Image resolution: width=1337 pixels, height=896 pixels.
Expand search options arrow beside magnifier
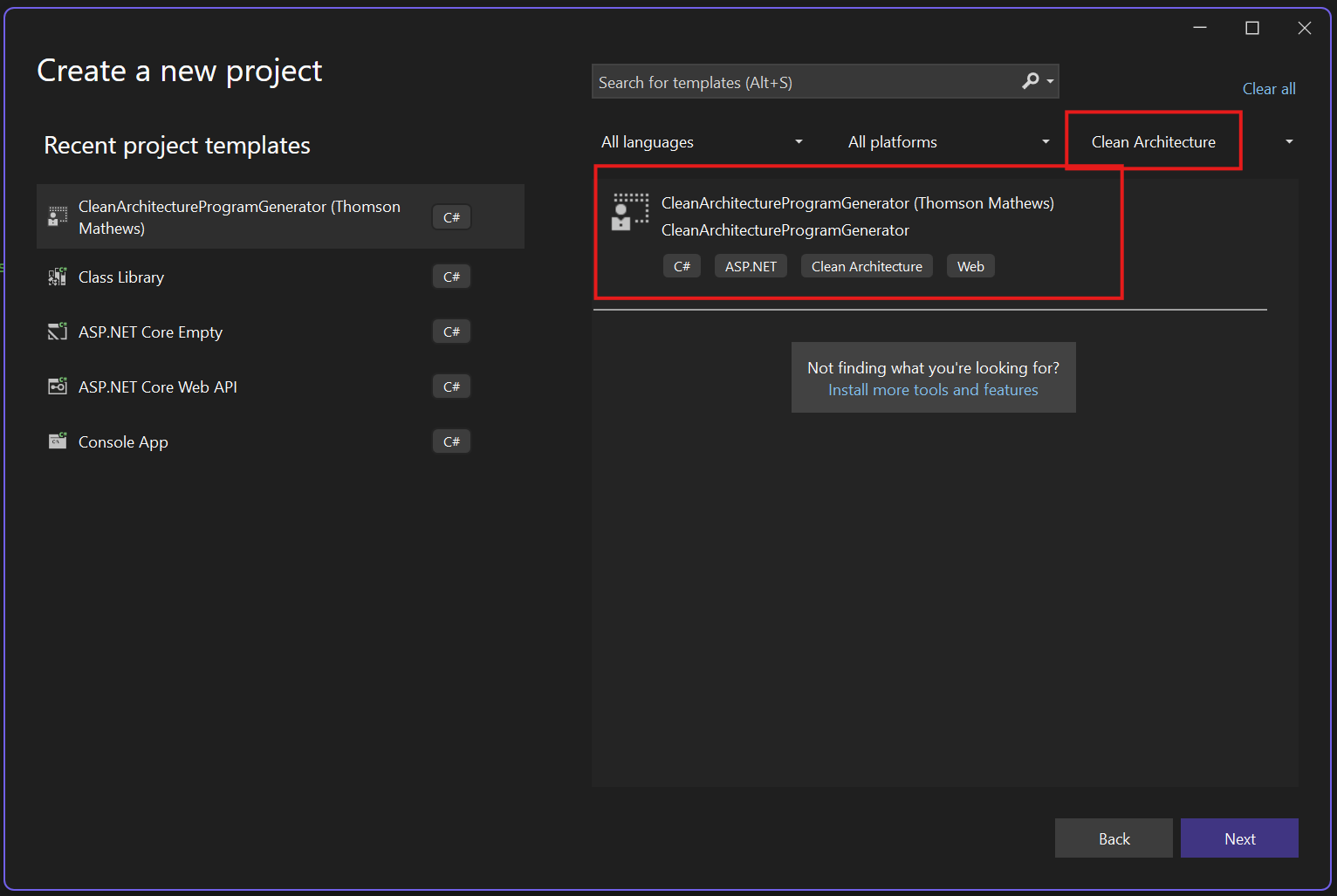point(1050,82)
